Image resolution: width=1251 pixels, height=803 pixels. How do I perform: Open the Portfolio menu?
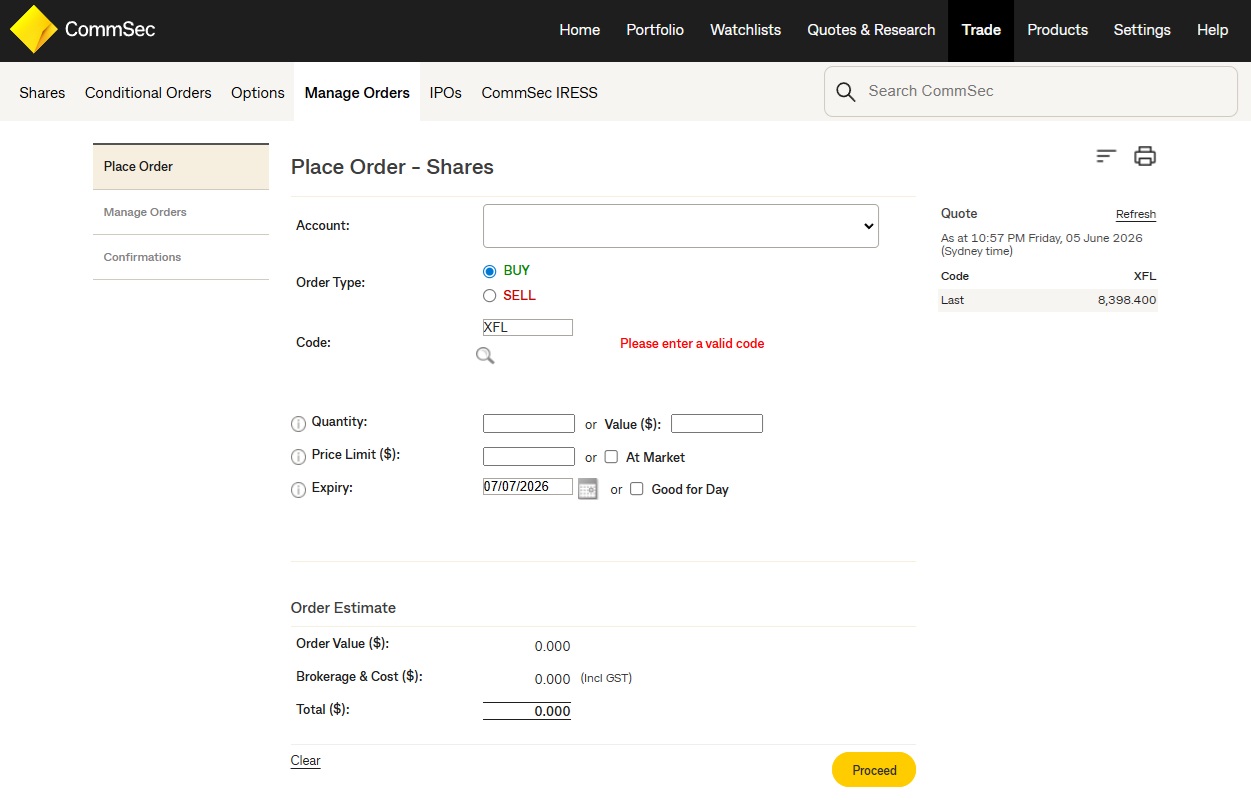coord(655,30)
